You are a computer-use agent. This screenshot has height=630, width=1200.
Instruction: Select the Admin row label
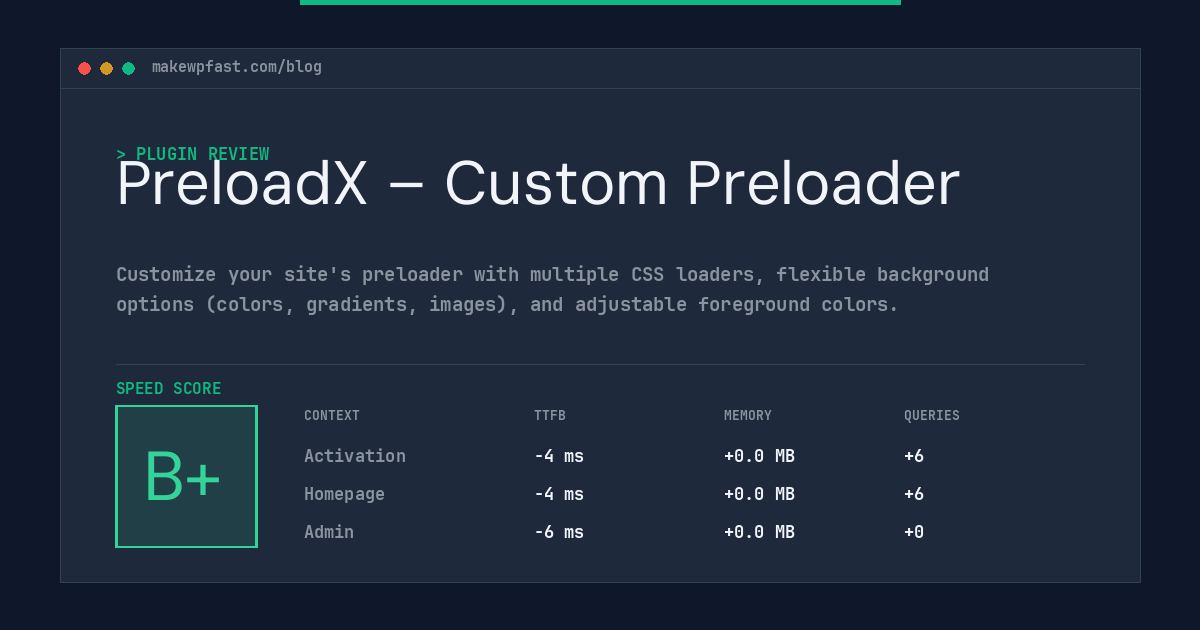[329, 532]
